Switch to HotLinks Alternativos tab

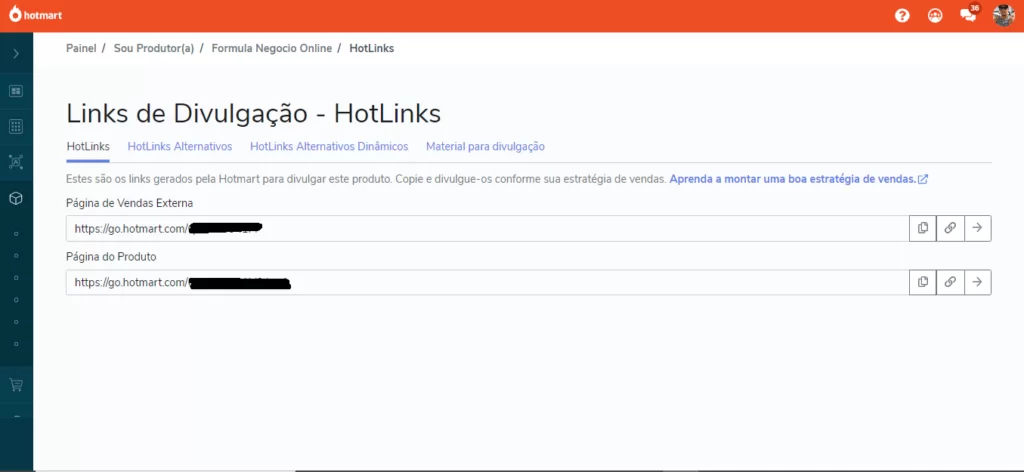click(x=180, y=146)
